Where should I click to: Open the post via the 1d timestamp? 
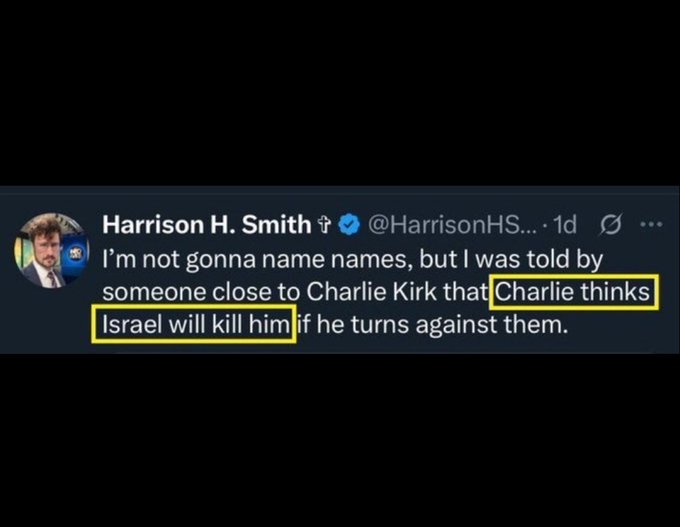click(x=566, y=225)
